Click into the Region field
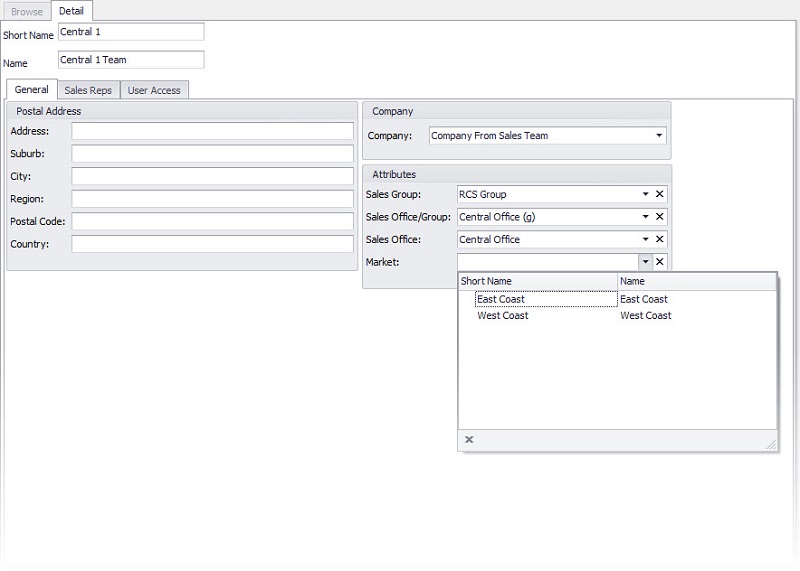 pyautogui.click(x=212, y=198)
